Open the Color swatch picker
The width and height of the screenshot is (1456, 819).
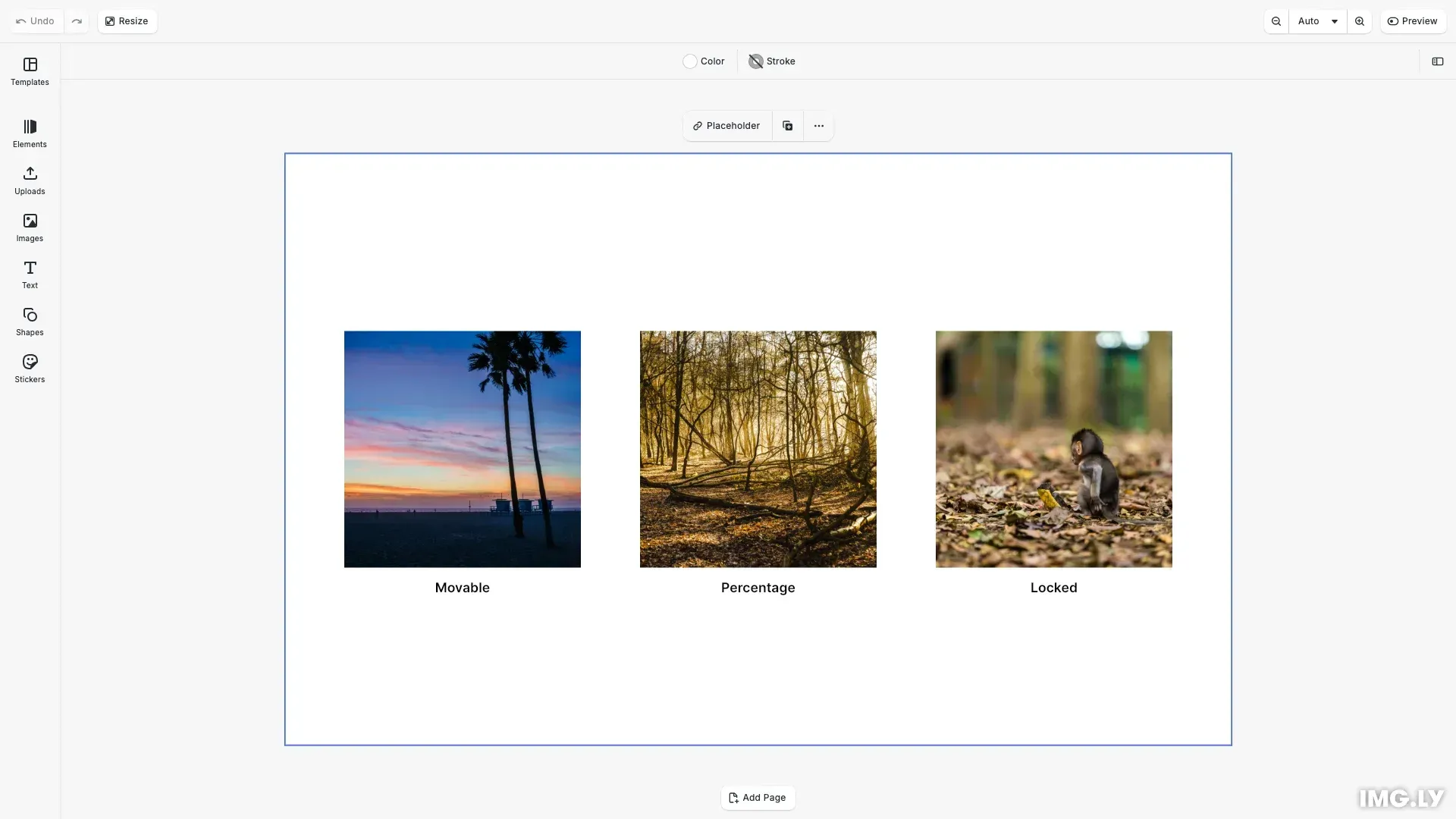coord(689,61)
